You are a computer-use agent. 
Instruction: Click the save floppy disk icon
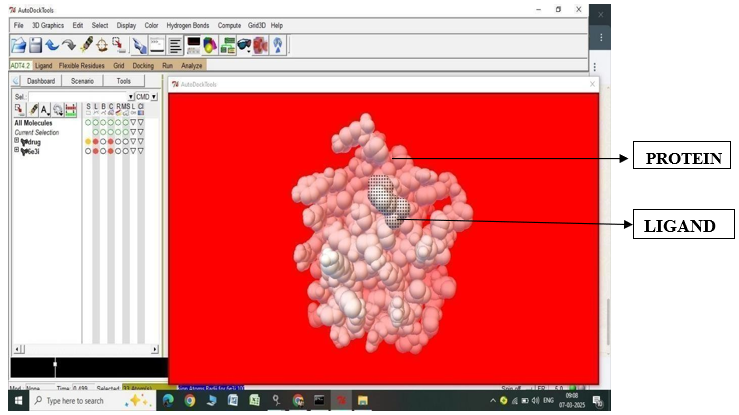(x=35, y=45)
